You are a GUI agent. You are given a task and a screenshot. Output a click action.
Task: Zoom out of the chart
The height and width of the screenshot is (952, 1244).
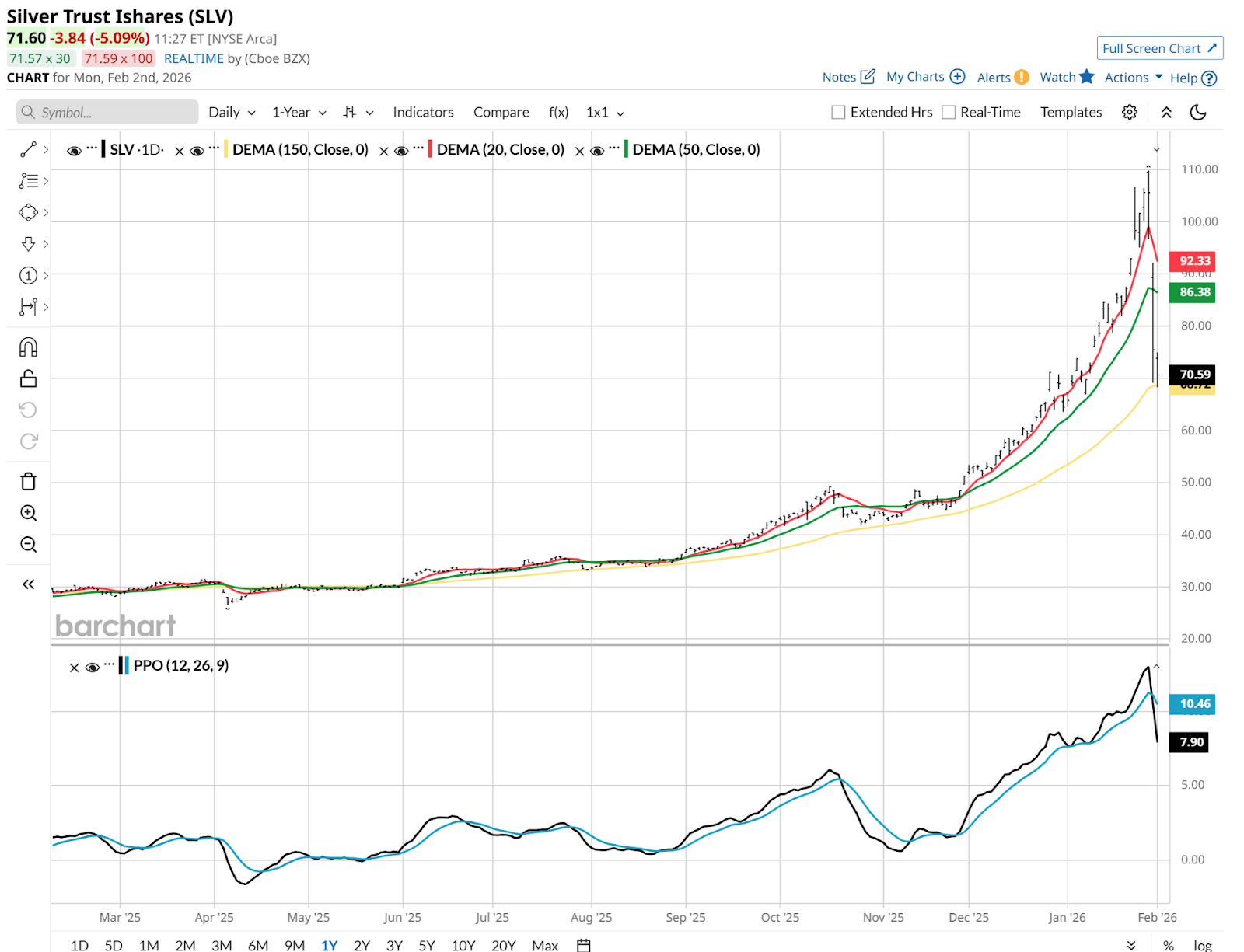click(28, 545)
